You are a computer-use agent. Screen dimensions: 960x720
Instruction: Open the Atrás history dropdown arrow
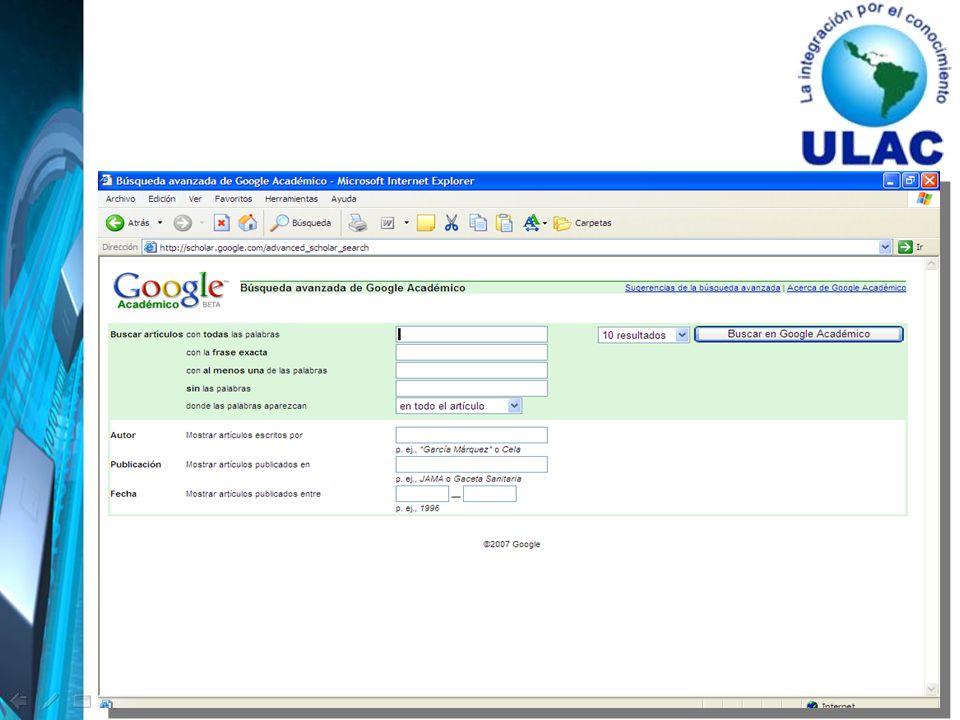pos(160,223)
